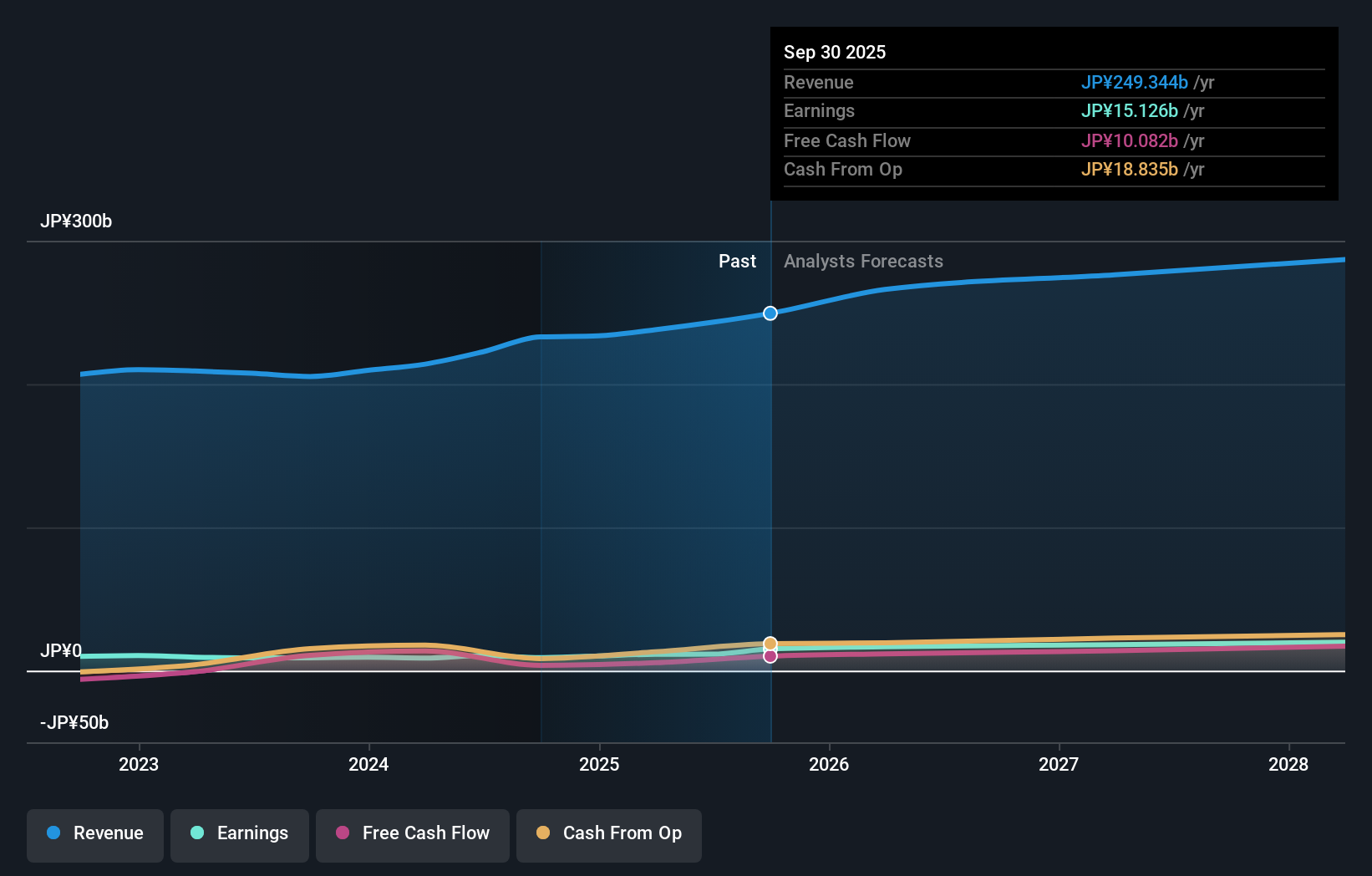Click the JP¥15.126b Earnings value in tooltip
This screenshot has height=876, width=1372.
pos(1130,110)
